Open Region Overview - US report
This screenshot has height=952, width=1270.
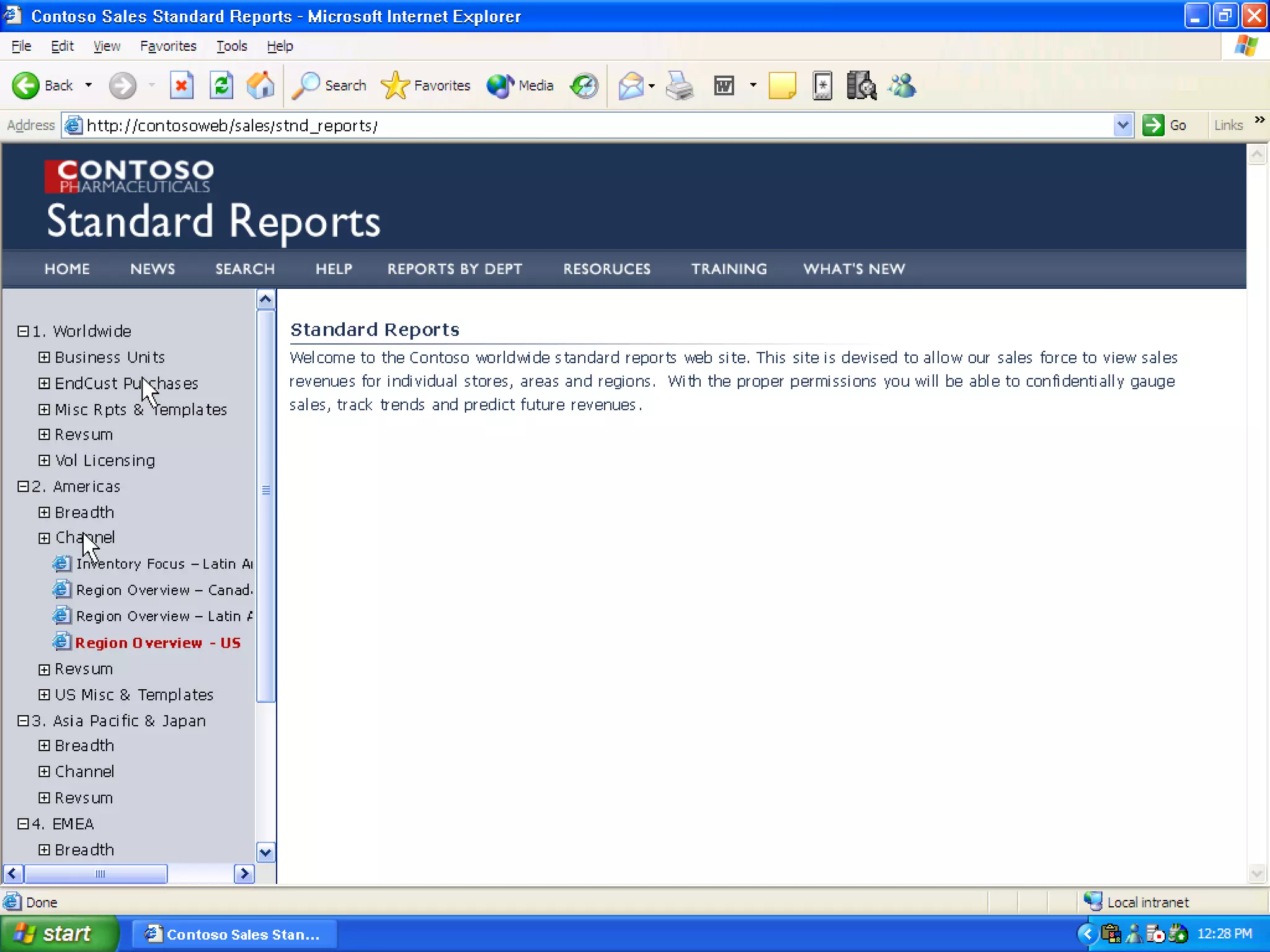(158, 643)
